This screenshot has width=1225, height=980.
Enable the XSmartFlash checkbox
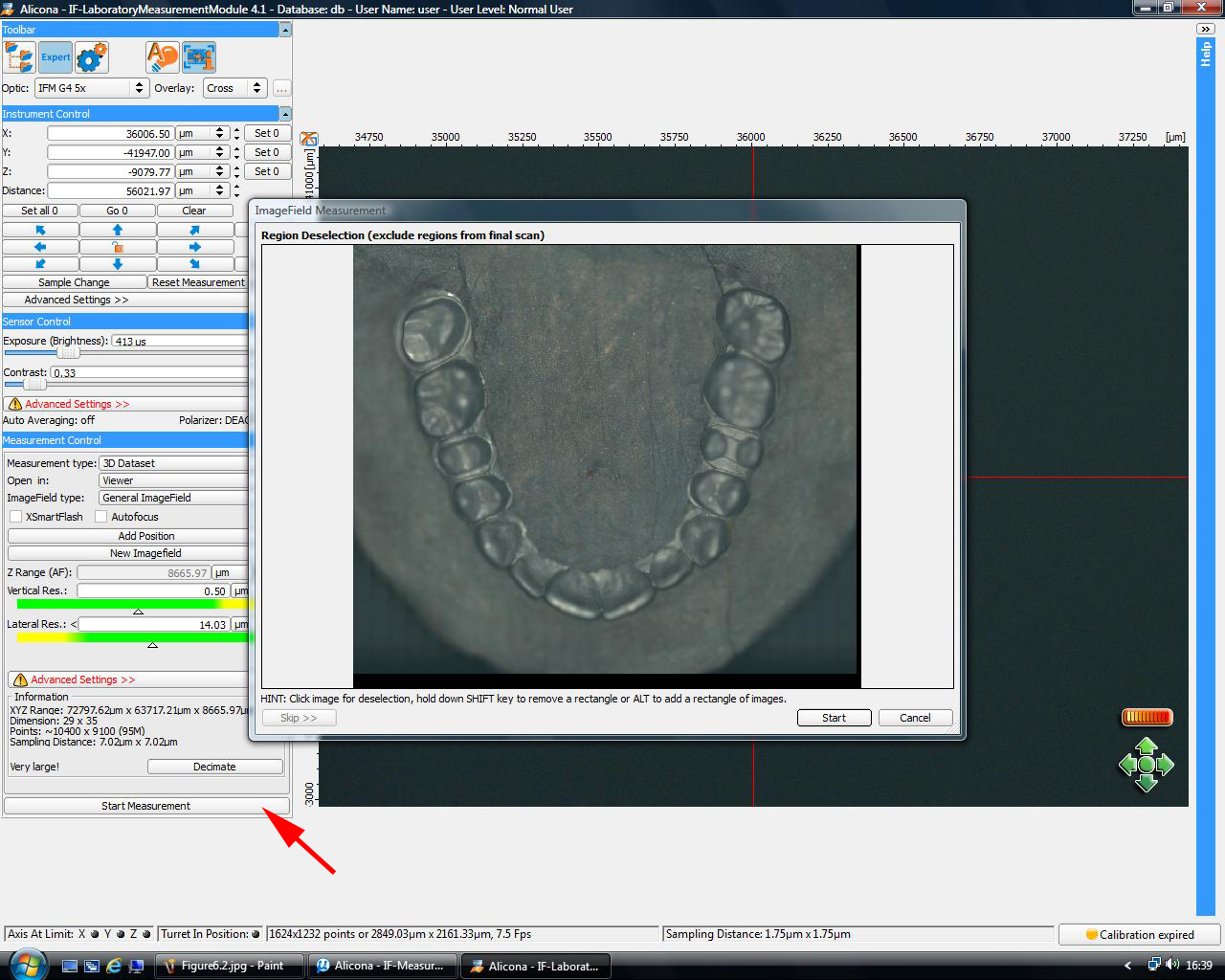click(16, 517)
